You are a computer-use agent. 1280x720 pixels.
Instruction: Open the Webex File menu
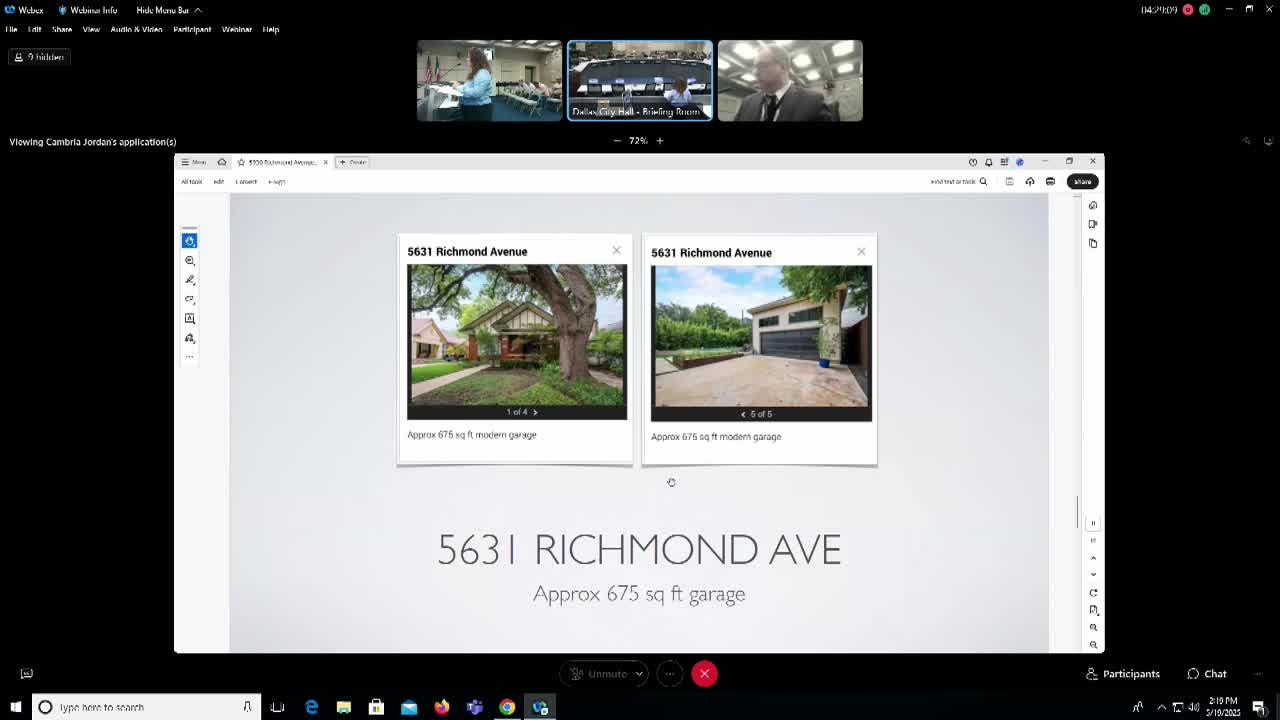pyautogui.click(x=11, y=29)
